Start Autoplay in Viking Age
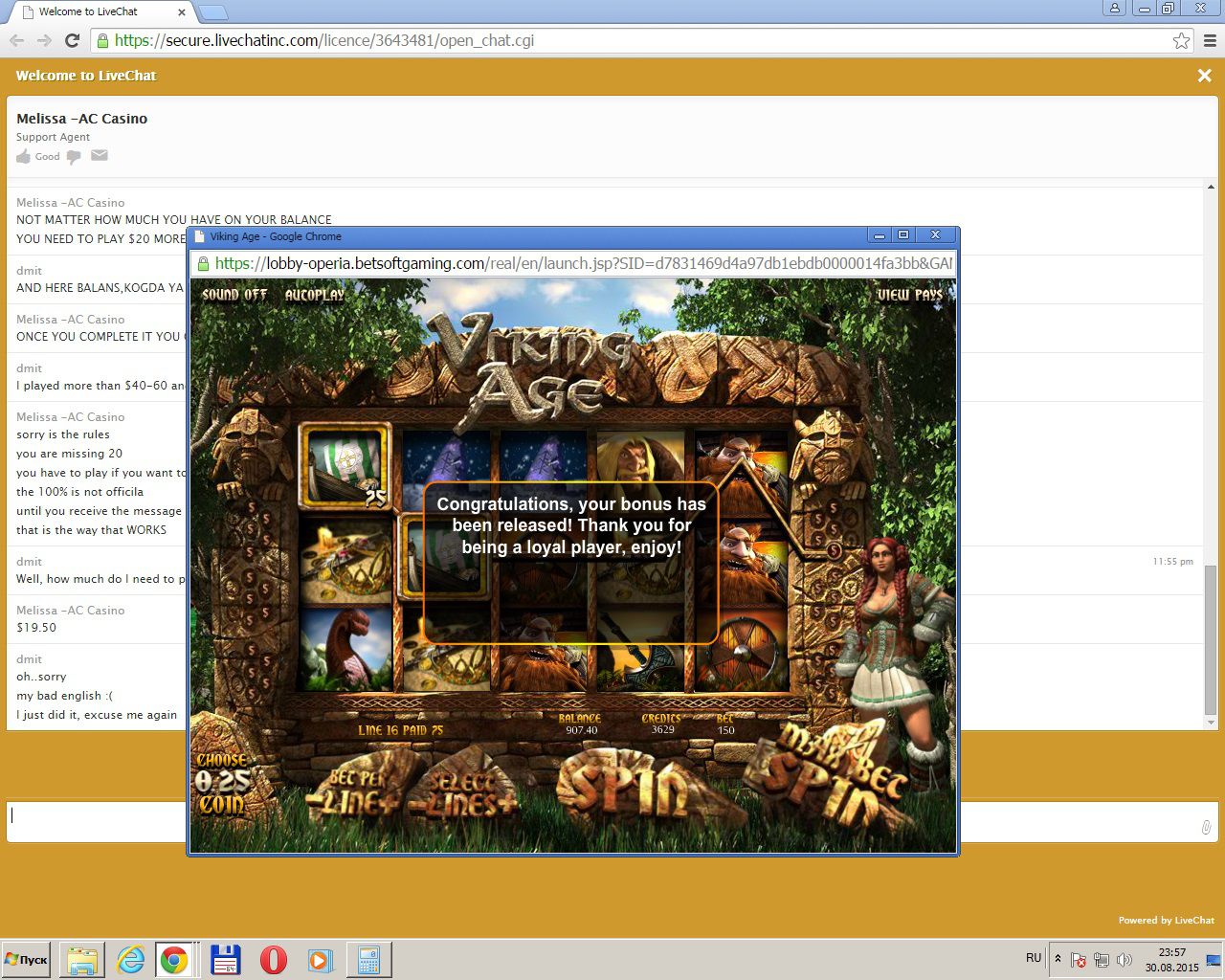 point(314,295)
